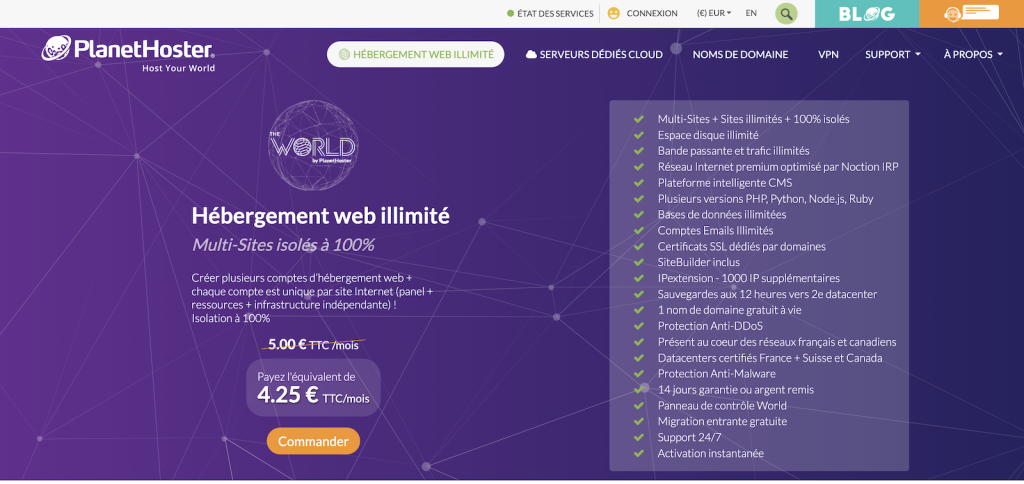This screenshot has width=1024, height=484.
Task: Click checkmark beside Multi-Sites + Sites illimités
Action: [x=639, y=119]
